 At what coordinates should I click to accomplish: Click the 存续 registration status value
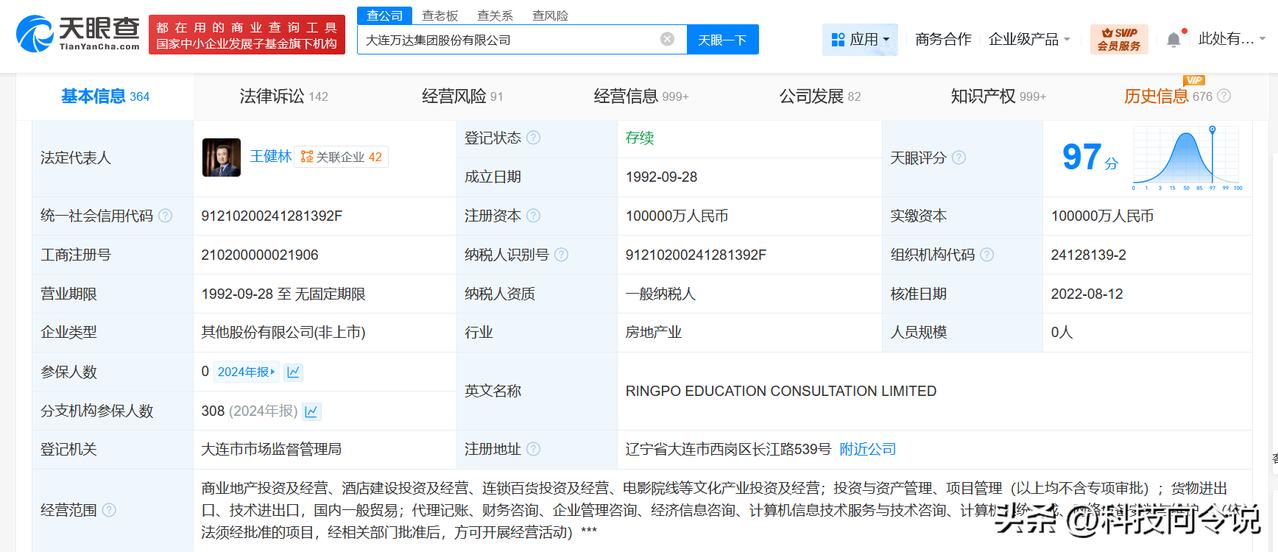[640, 138]
